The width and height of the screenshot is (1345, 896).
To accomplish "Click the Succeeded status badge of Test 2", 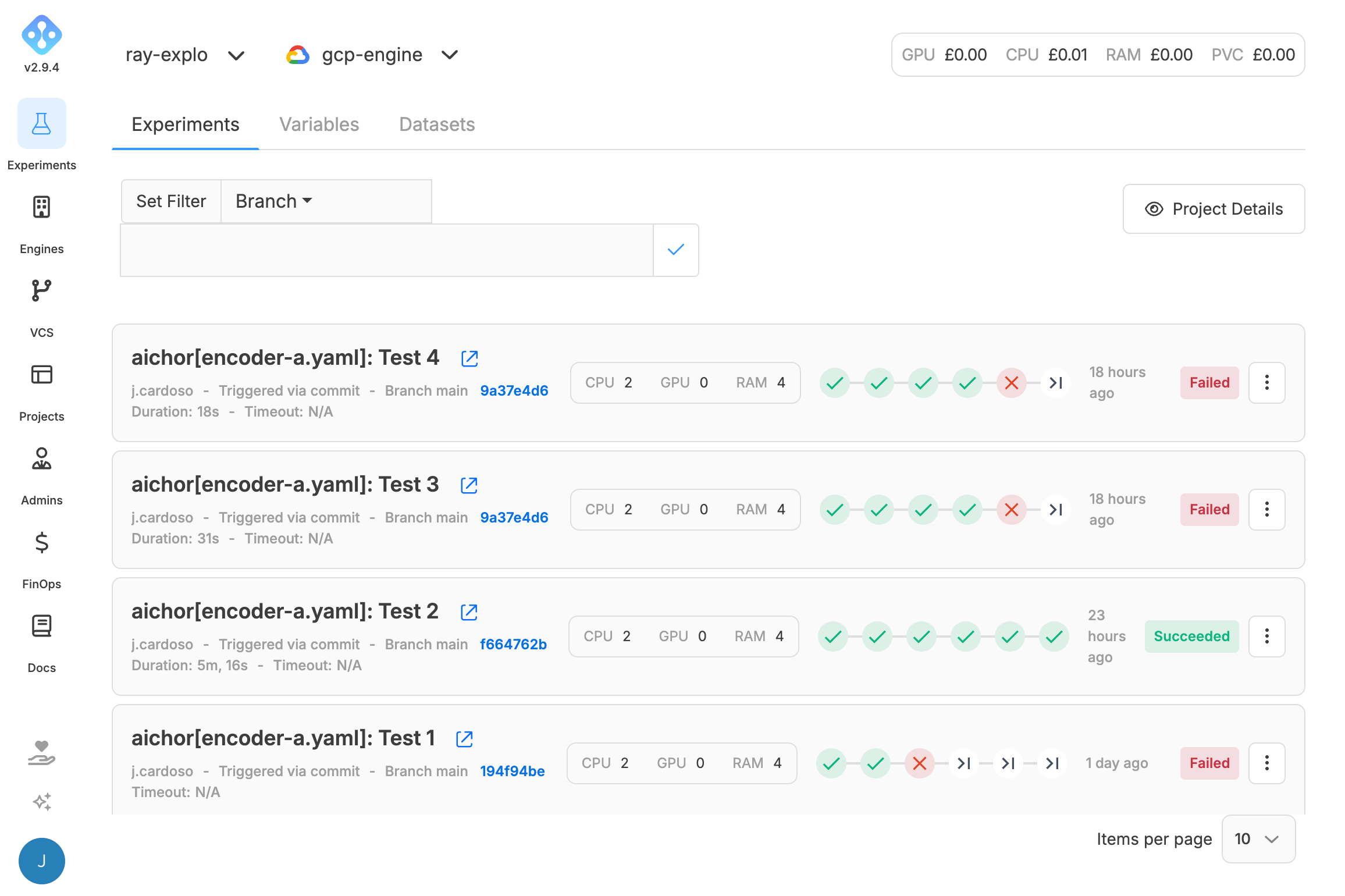I will click(1191, 637).
